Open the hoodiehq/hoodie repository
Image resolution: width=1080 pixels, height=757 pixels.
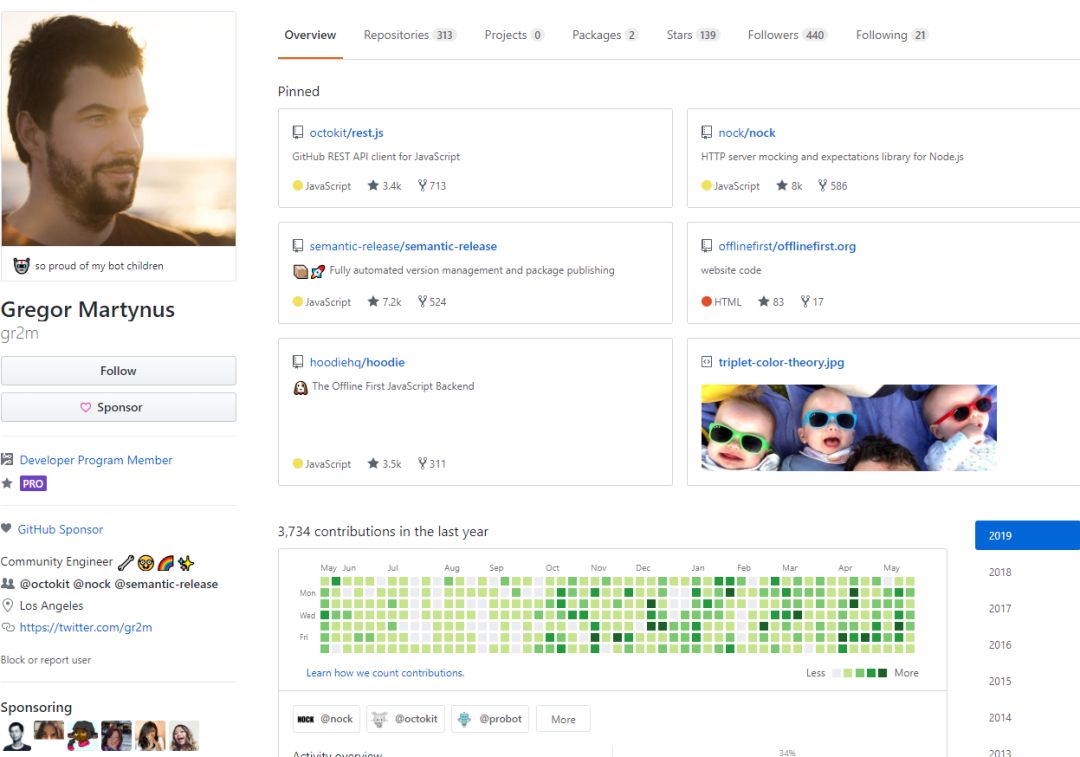coord(357,362)
